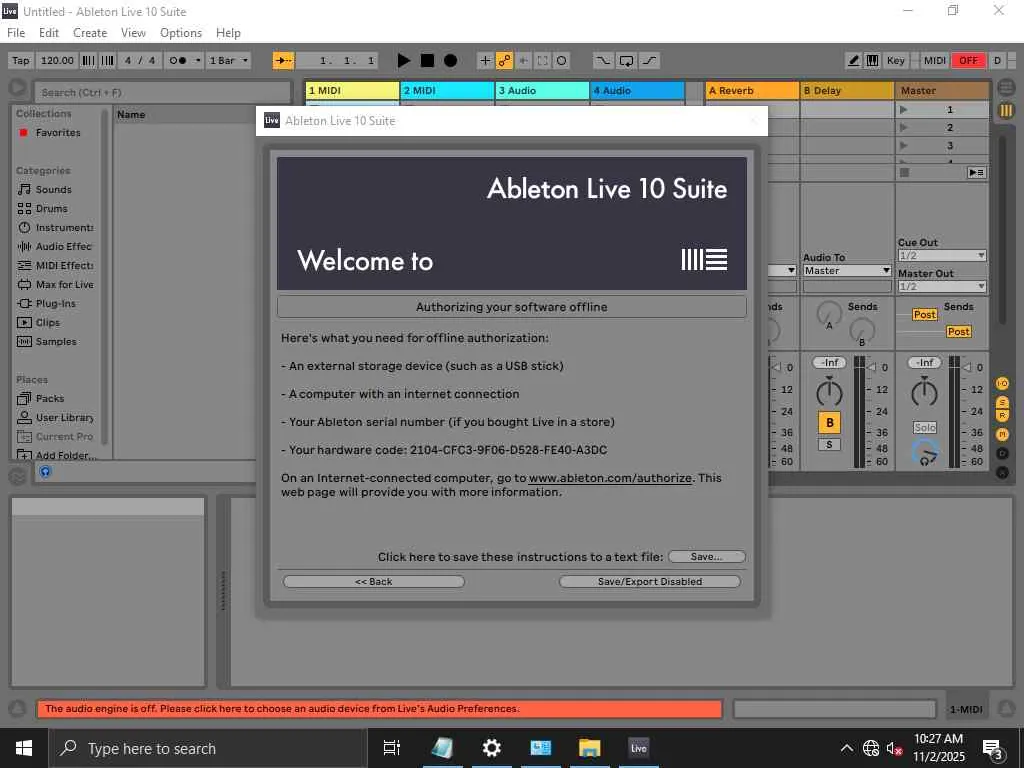This screenshot has width=1024, height=768.
Task: Toggle the metronome icon
Action: click(178, 61)
